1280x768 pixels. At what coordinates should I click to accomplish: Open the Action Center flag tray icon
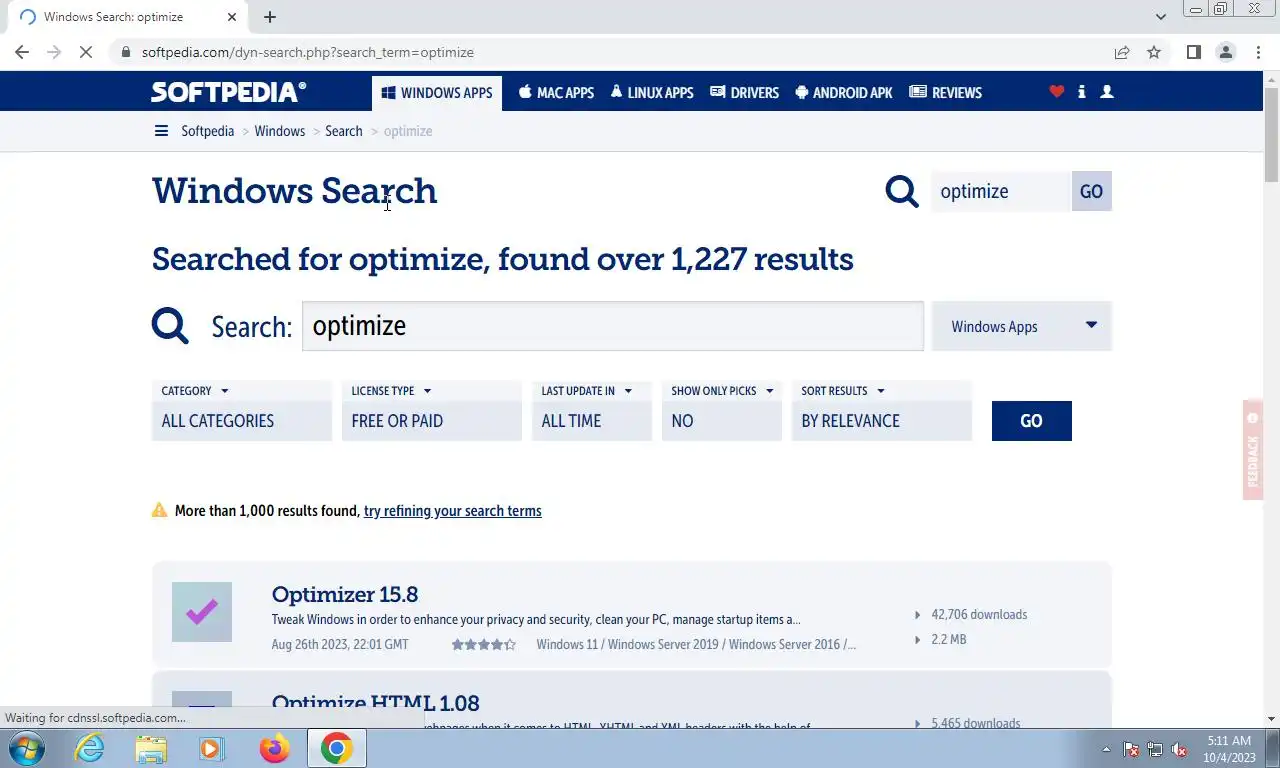pyautogui.click(x=1131, y=749)
